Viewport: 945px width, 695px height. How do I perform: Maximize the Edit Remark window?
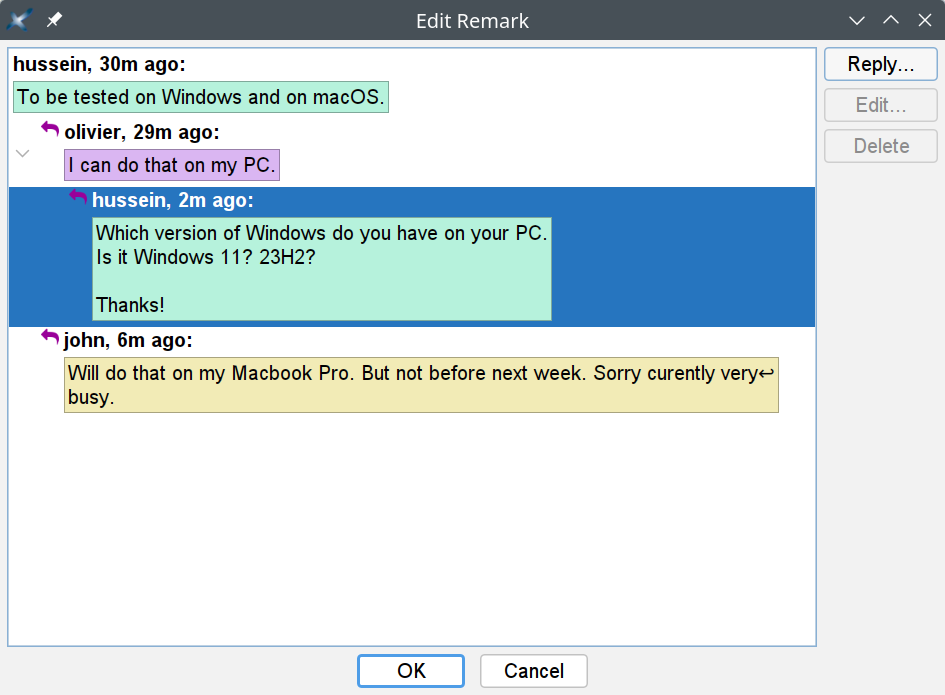click(891, 20)
